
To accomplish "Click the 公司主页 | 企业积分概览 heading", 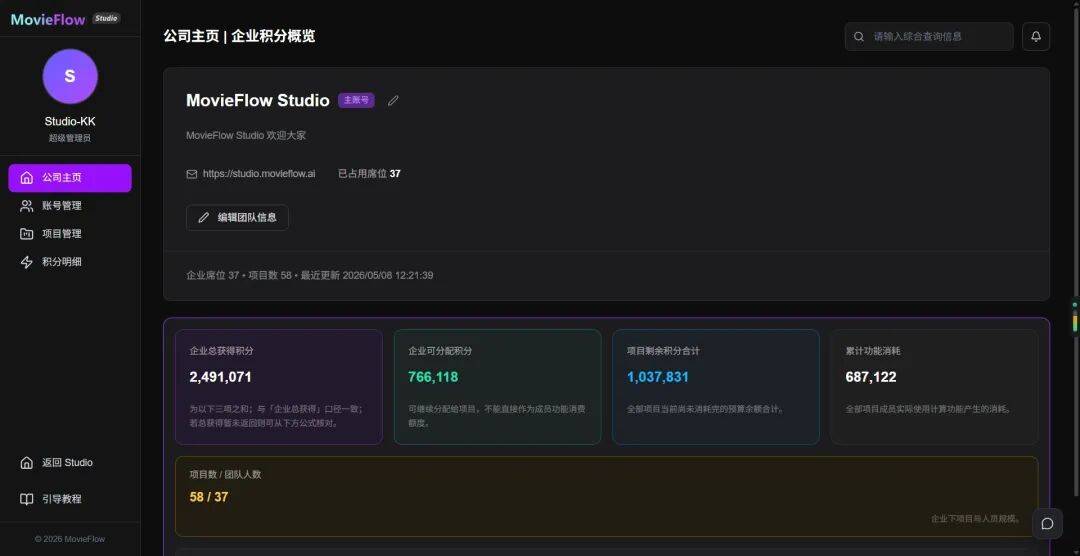I will [x=239, y=37].
